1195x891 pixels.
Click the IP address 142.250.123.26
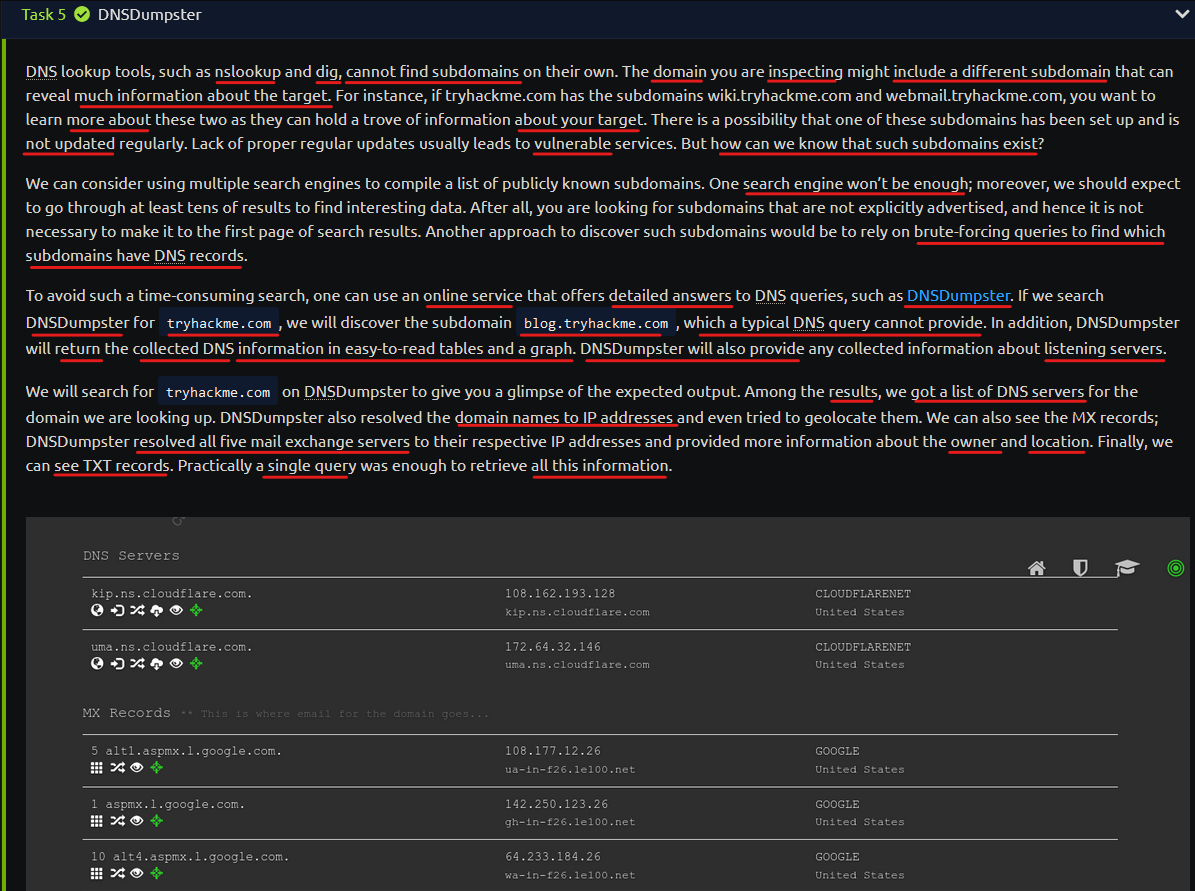coord(556,805)
